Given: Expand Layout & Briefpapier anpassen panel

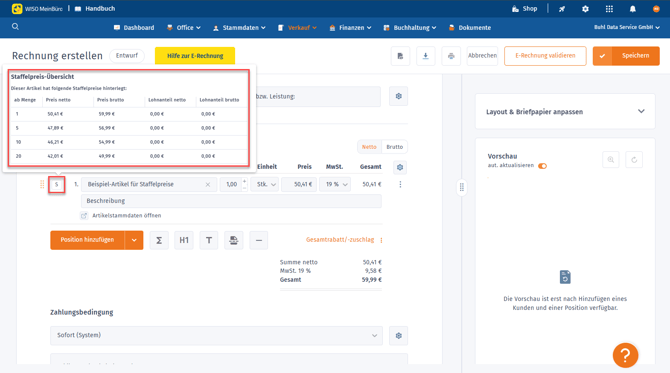Looking at the screenshot, I should tap(565, 112).
